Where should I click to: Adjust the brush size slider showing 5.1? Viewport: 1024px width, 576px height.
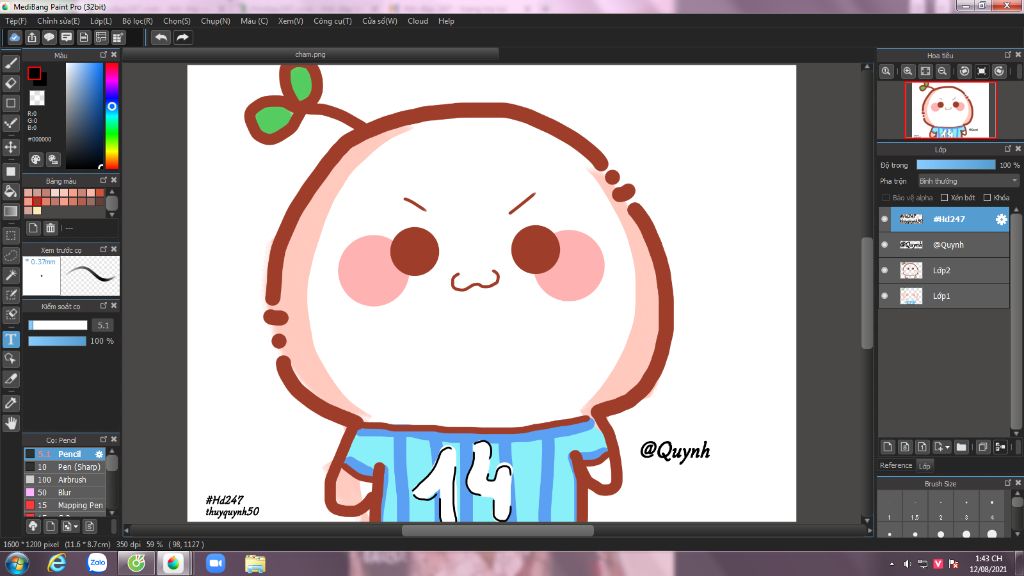[x=57, y=325]
